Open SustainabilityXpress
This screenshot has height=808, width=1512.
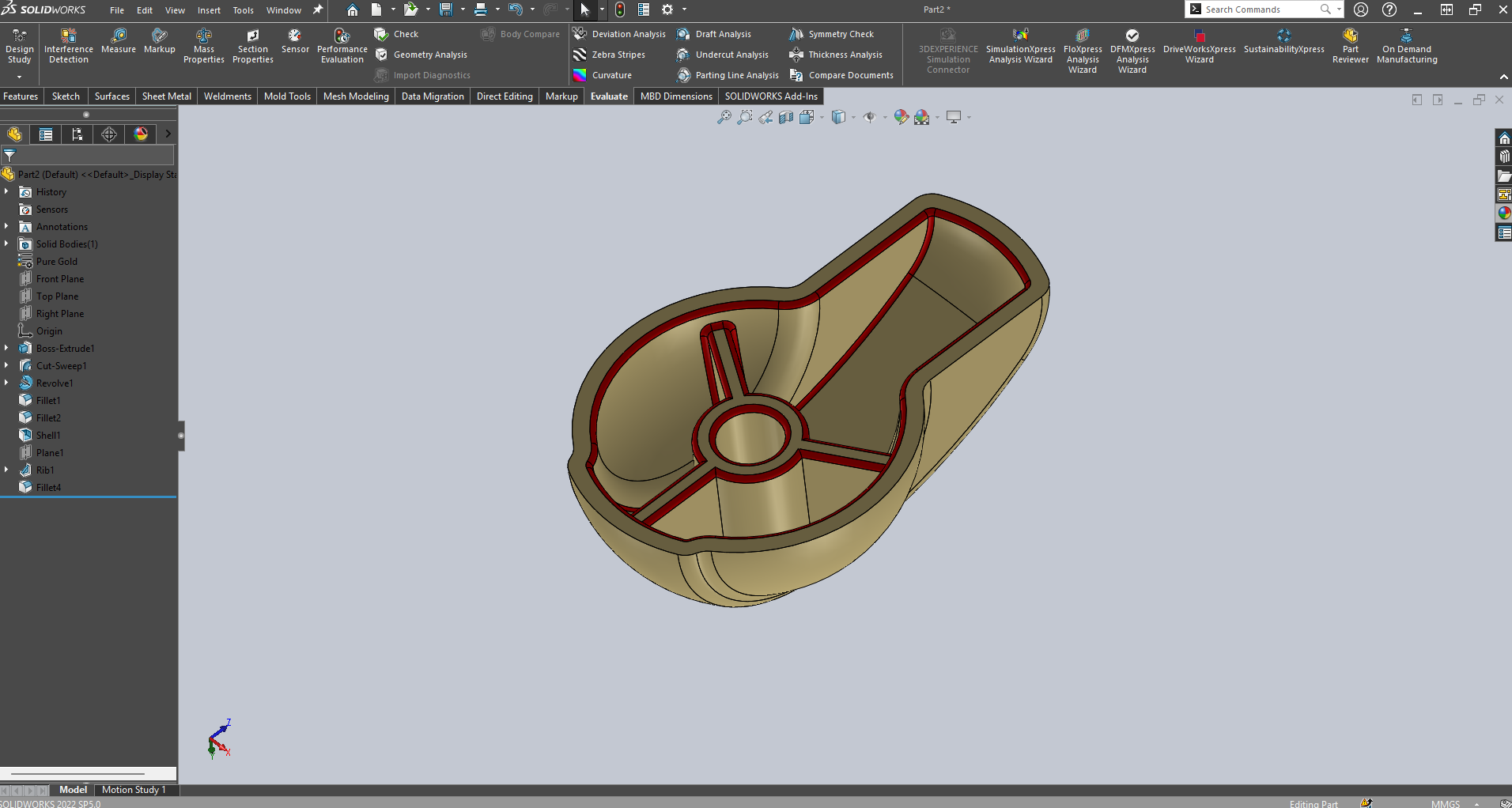(1284, 41)
